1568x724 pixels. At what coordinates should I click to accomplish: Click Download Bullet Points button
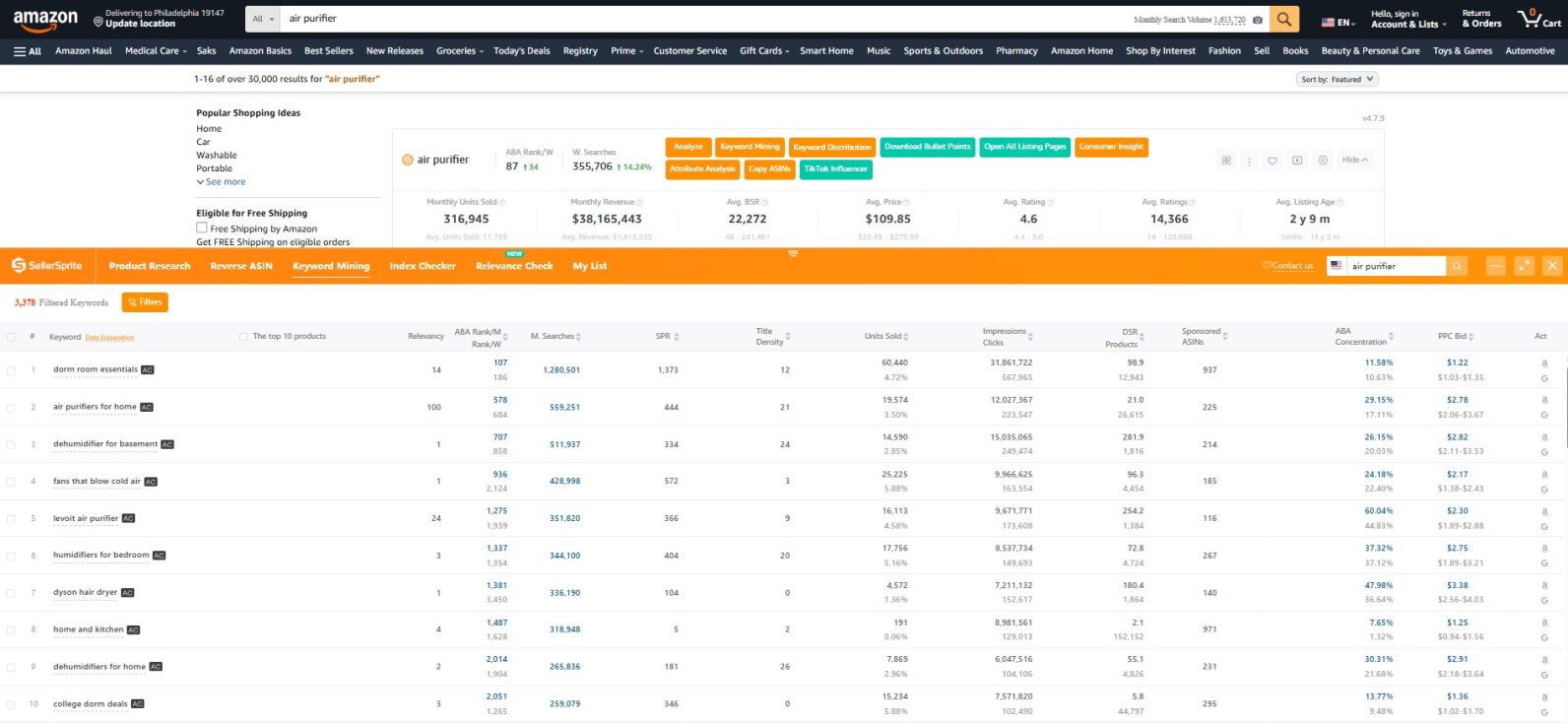(928, 147)
